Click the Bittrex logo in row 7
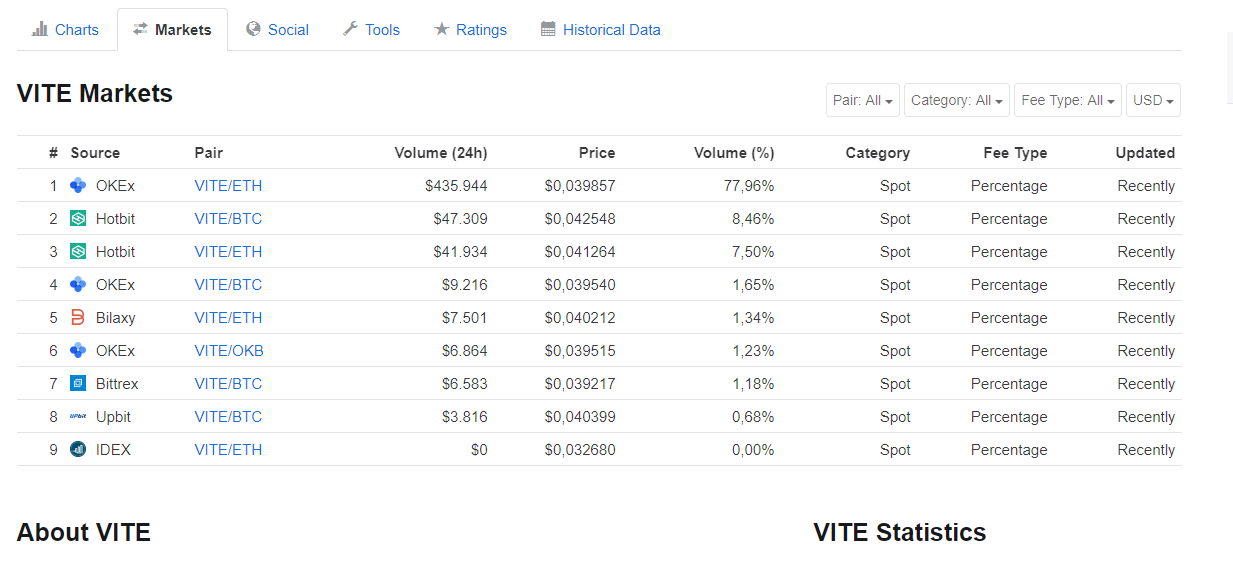The width and height of the screenshot is (1233, 563). tap(78, 383)
